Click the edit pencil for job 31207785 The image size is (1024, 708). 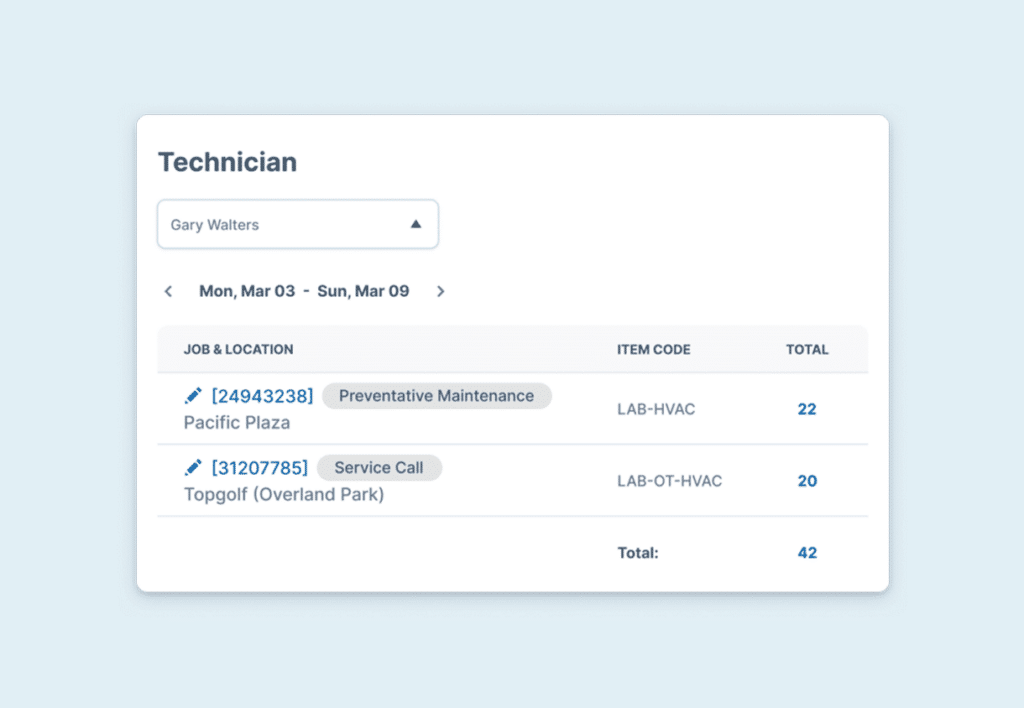(x=193, y=468)
